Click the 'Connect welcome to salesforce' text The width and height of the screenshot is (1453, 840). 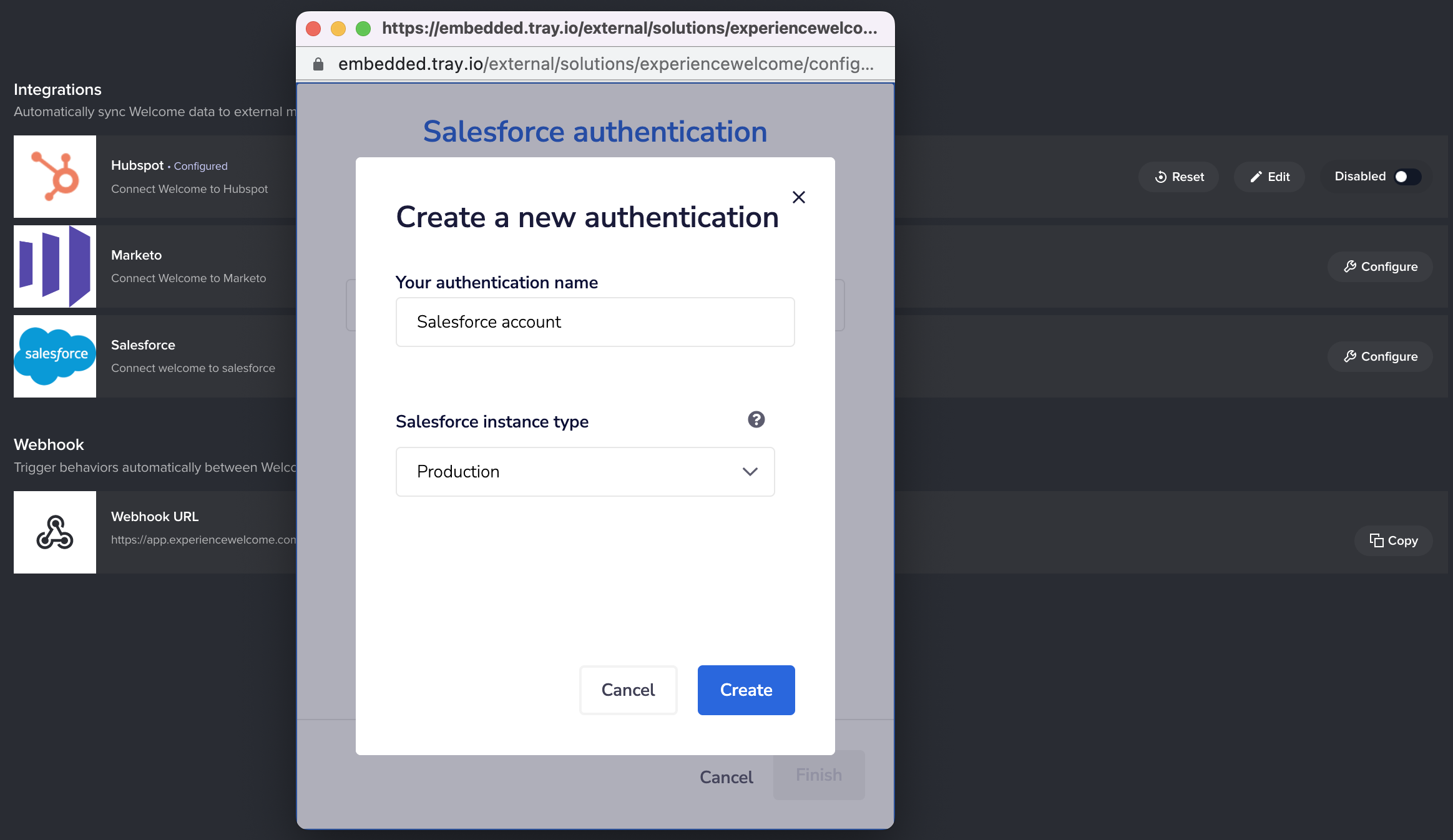tap(193, 368)
